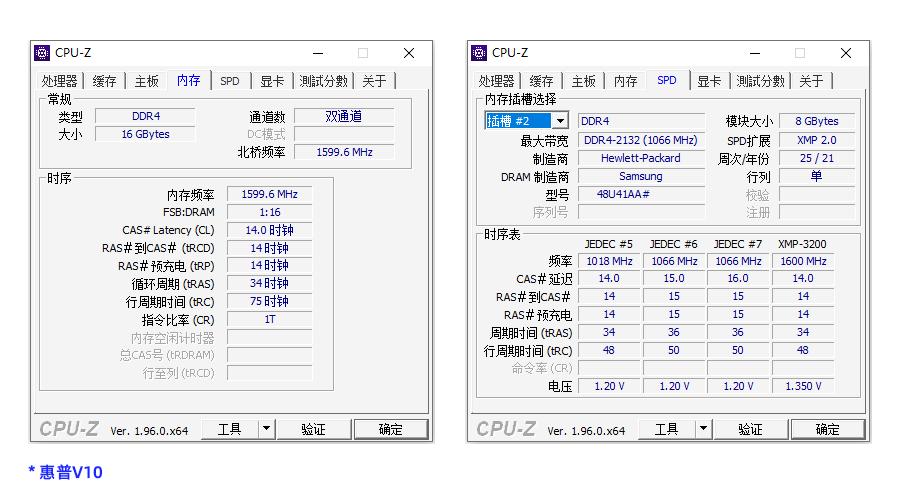Viewport: 900px width, 500px height.
Task: Click the XMP-3200 voltage 1.350 V cell
Action: point(803,386)
